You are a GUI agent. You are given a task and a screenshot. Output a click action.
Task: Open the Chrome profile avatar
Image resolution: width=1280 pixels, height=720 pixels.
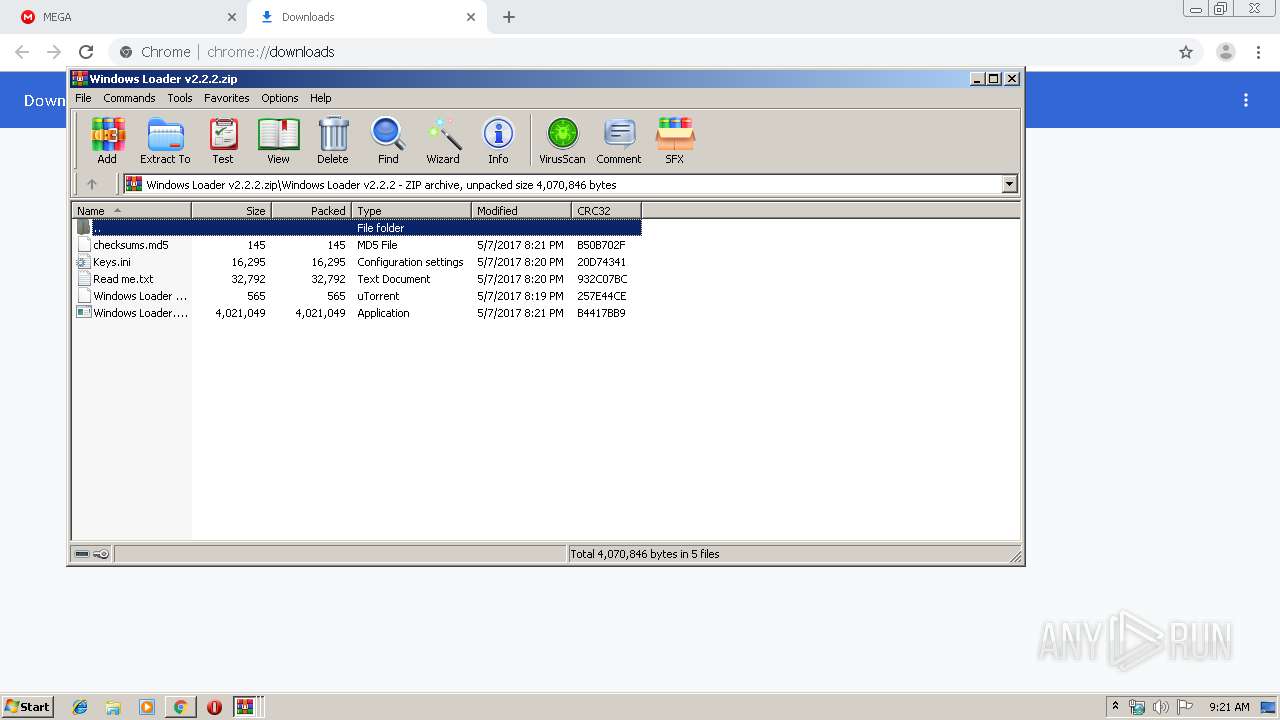[x=1226, y=52]
